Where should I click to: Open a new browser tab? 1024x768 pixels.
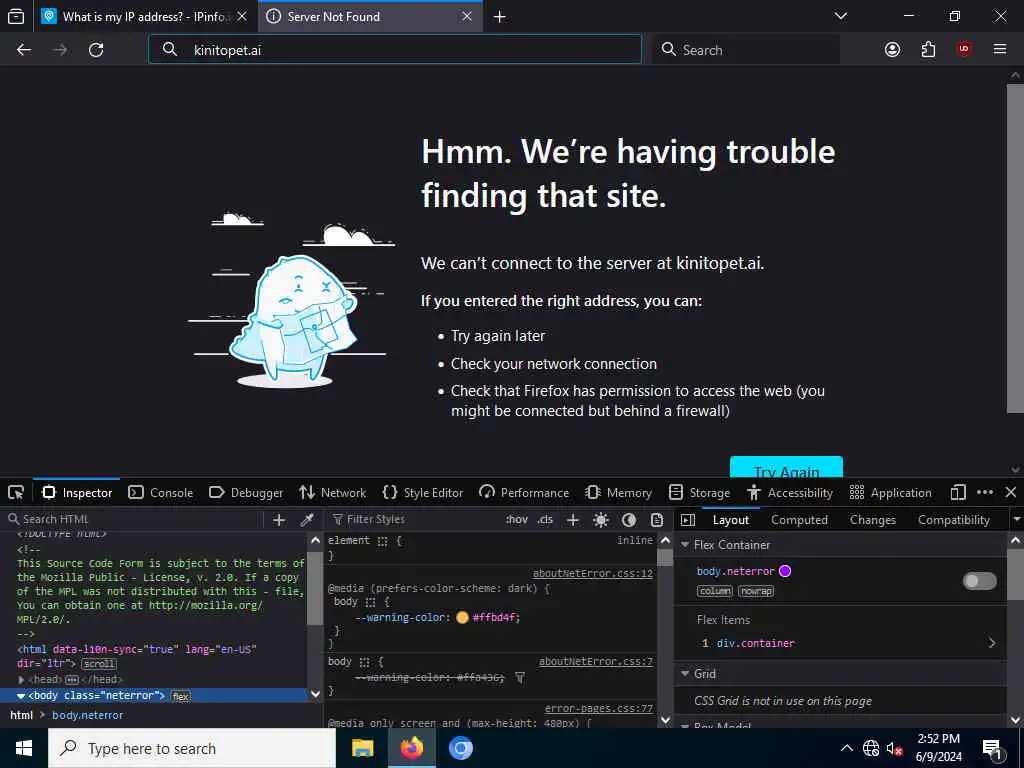pyautogui.click(x=500, y=16)
